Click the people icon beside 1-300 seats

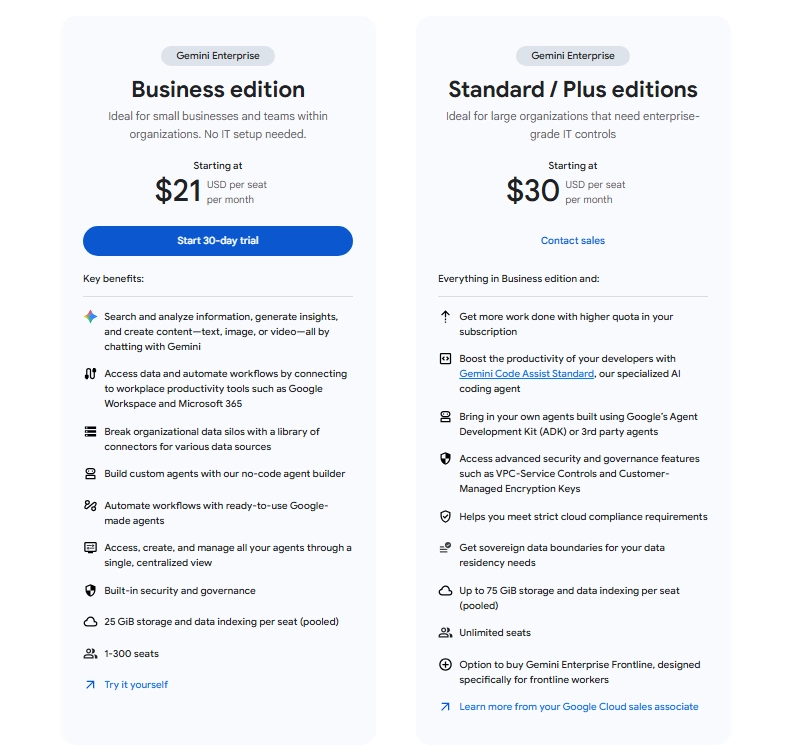click(90, 654)
